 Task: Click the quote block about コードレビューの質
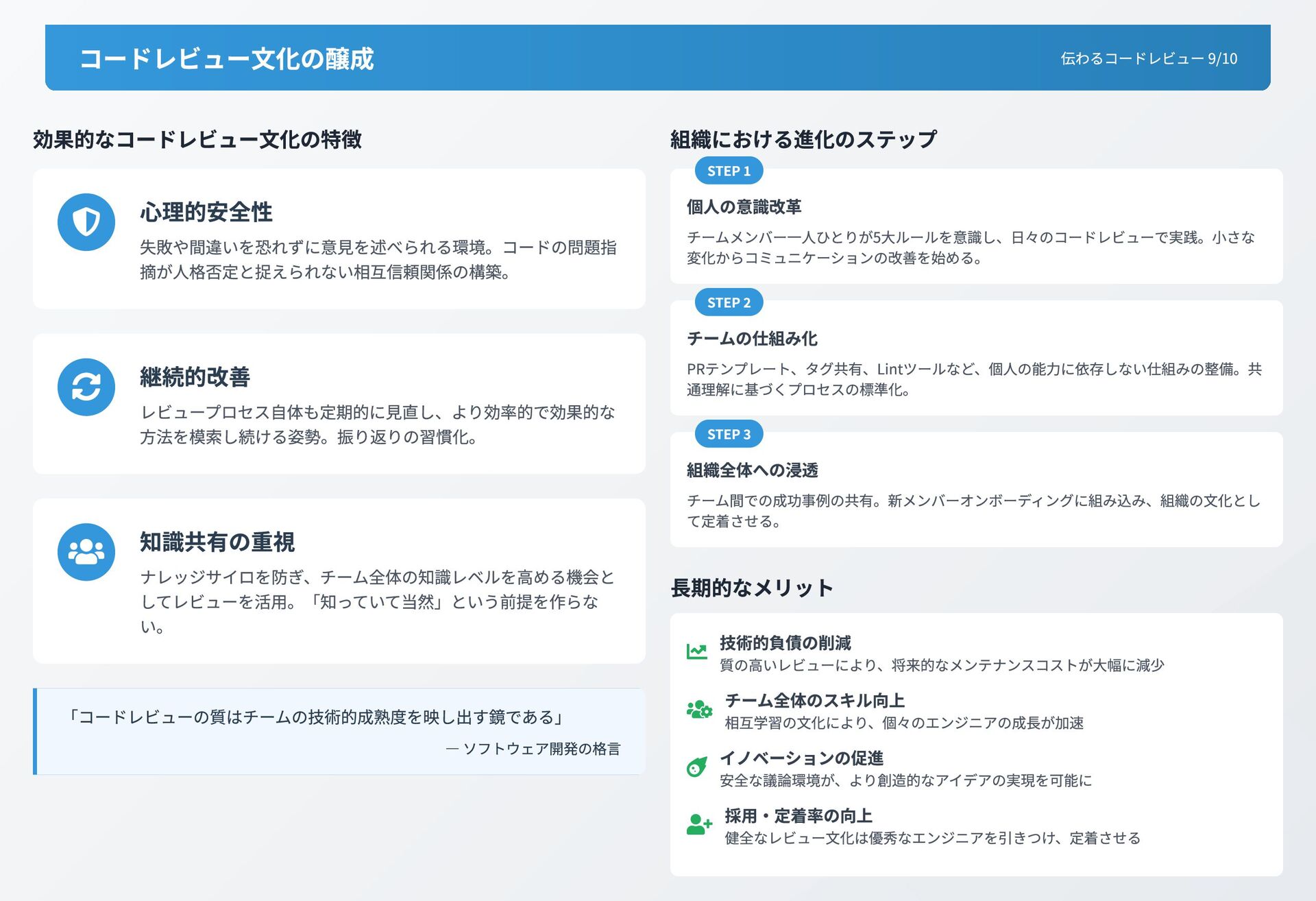coord(339,731)
